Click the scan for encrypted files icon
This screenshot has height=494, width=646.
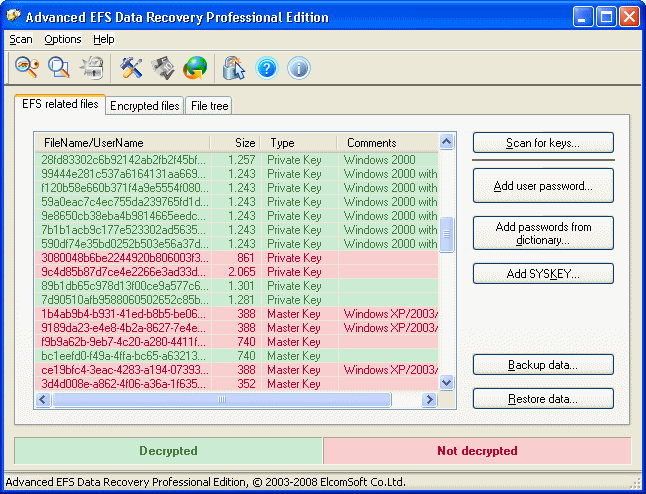coord(59,67)
